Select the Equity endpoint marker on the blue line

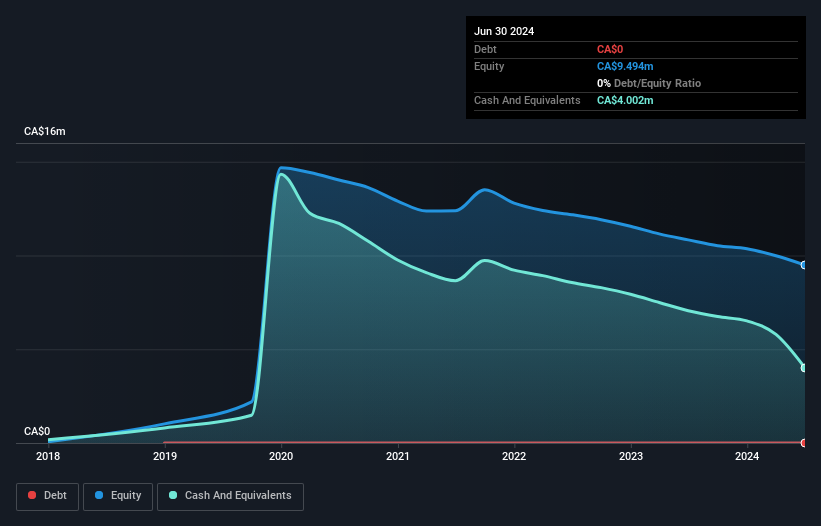[804, 265]
